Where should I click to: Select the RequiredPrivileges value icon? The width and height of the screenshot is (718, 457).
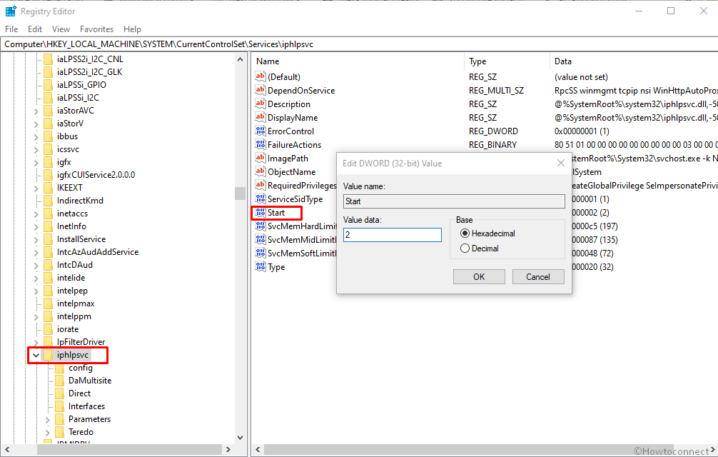(260, 185)
